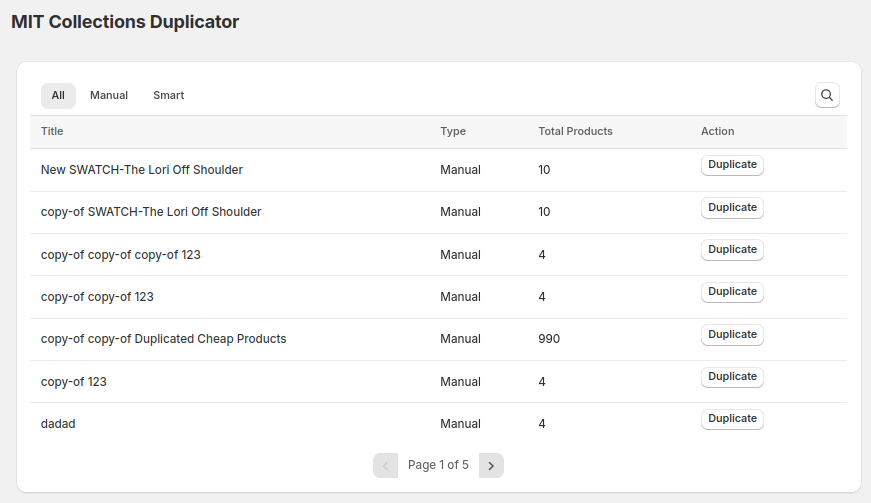Select title copy-of SWATCH-The Lori Off Shoulder

[x=151, y=212]
